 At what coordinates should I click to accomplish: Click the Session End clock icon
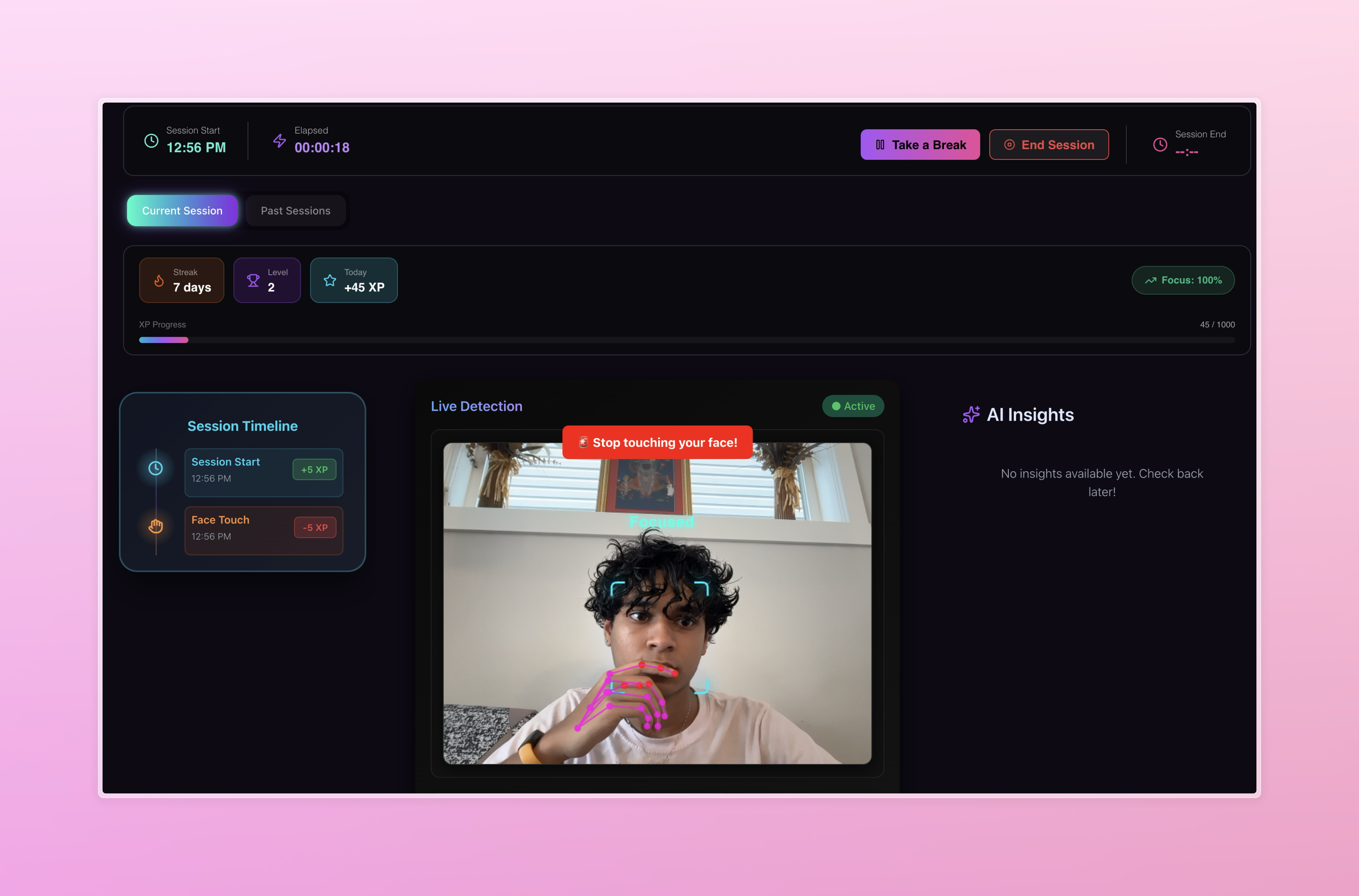pyautogui.click(x=1160, y=145)
